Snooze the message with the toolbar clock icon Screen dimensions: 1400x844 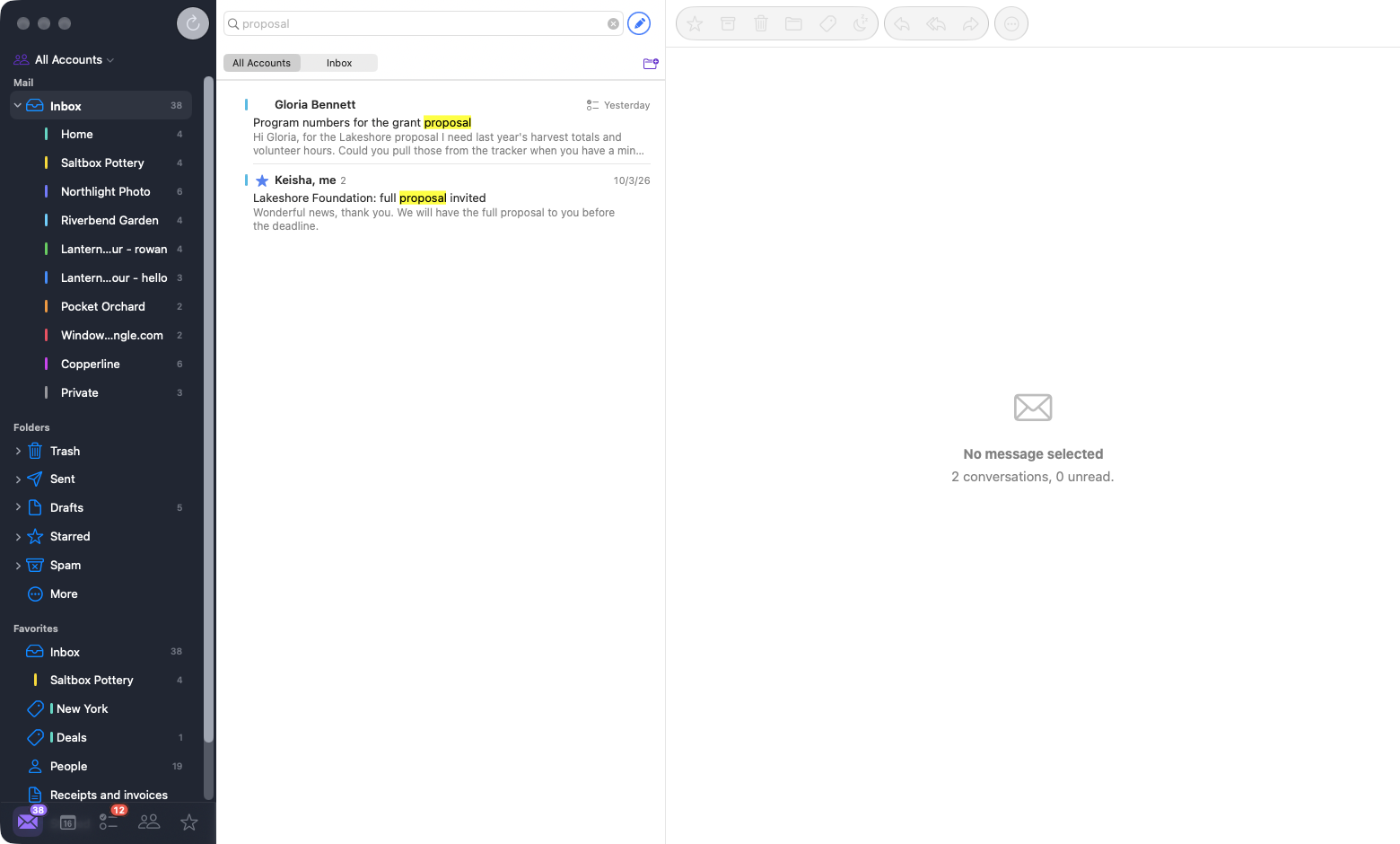[861, 24]
